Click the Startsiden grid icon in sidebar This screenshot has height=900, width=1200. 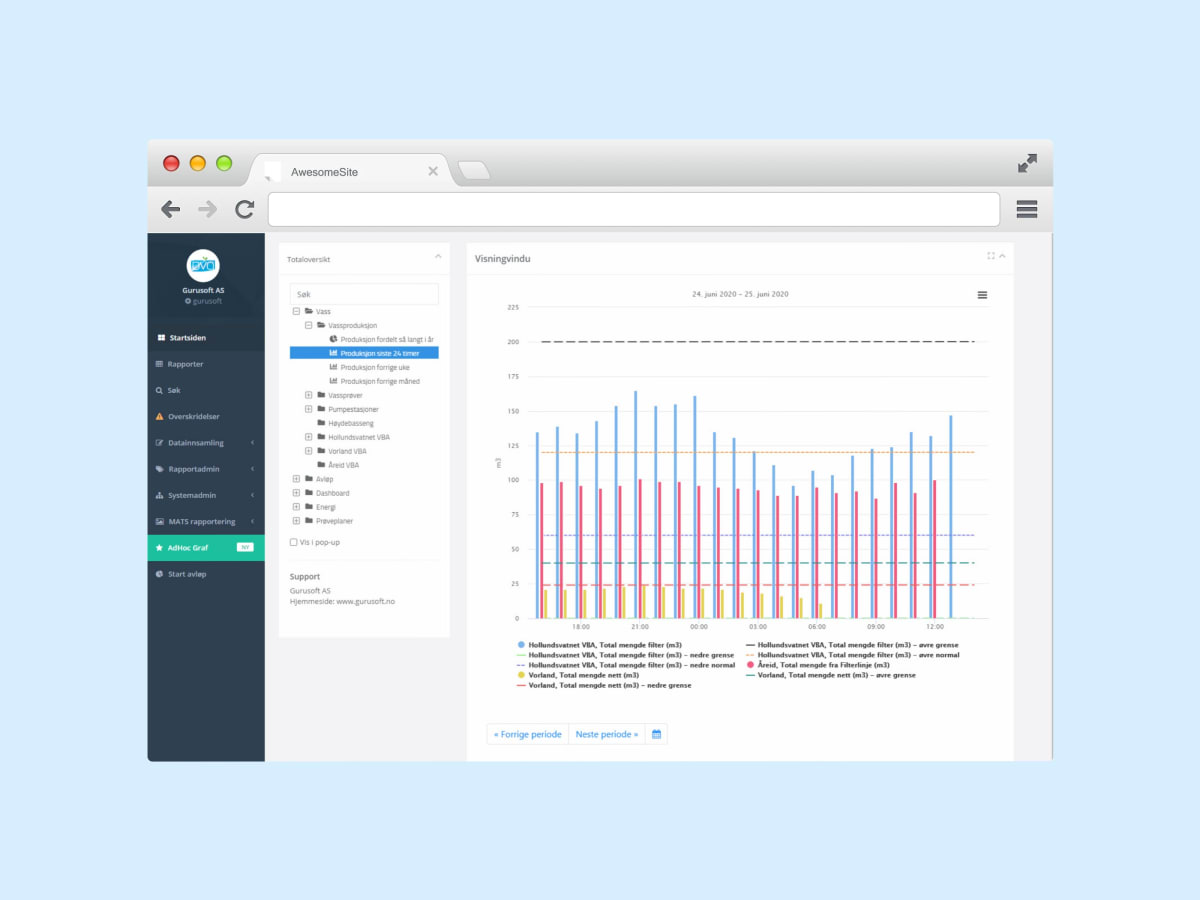point(160,338)
